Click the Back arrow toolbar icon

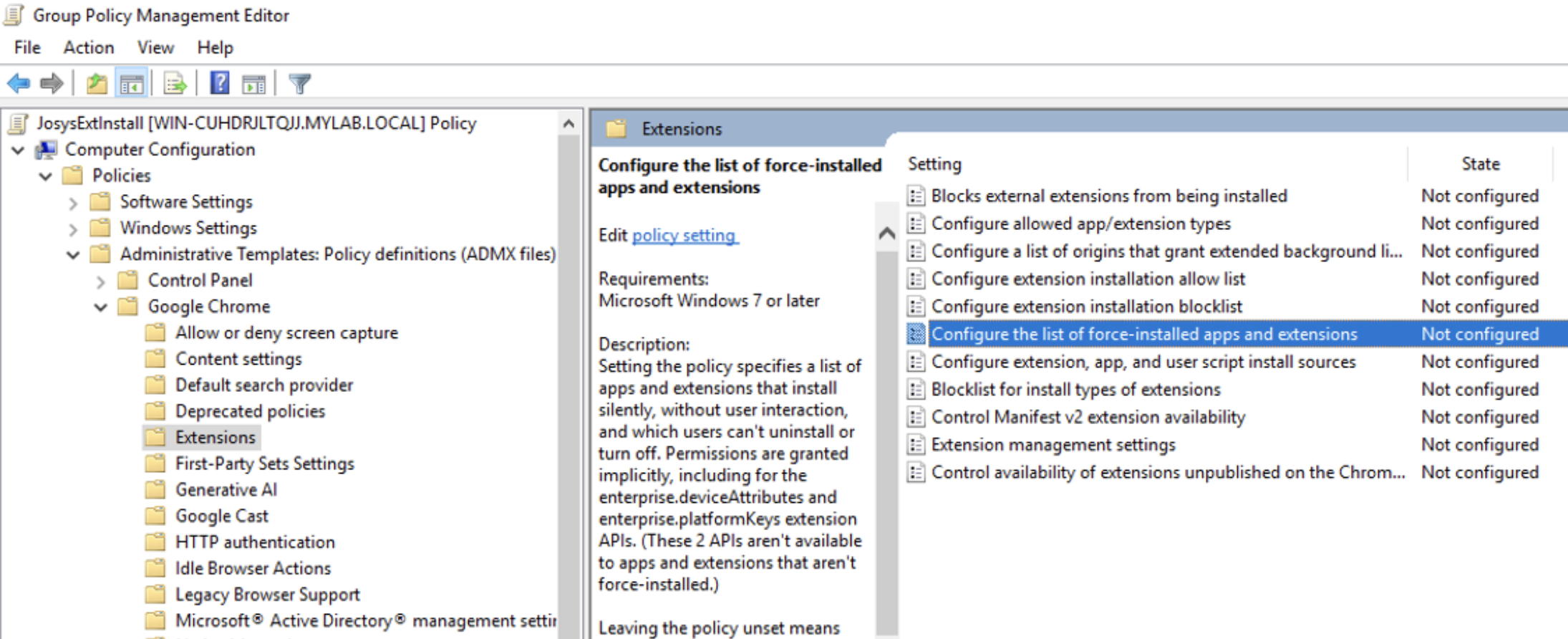pyautogui.click(x=19, y=84)
